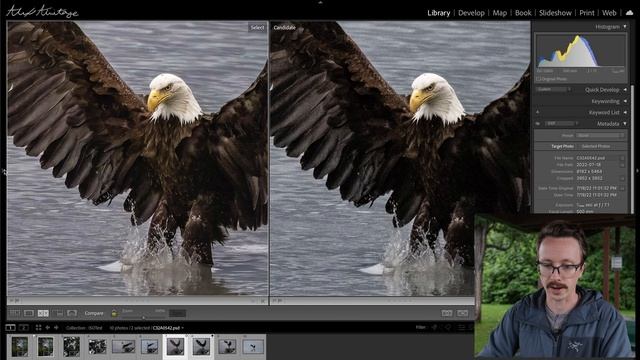Open the Metadata Preset dropdown

tap(600, 135)
